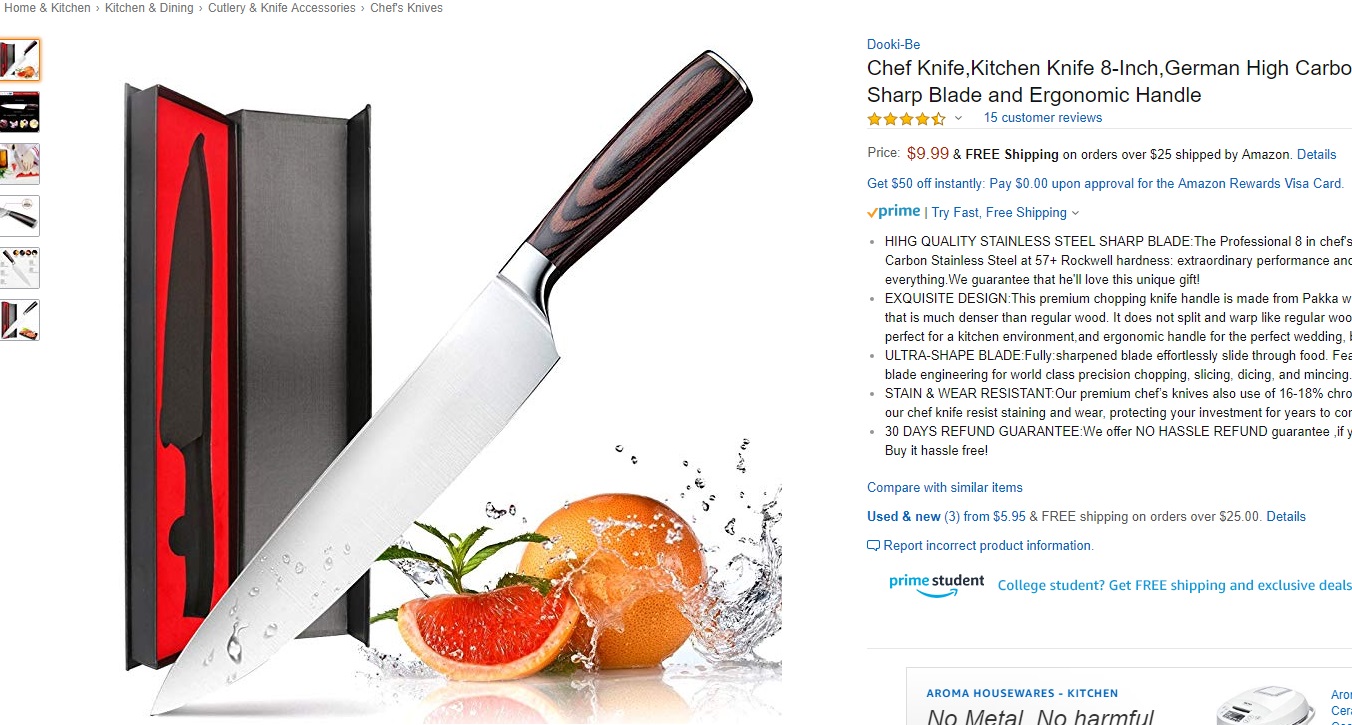Viewport: 1352px width, 725px height.
Task: Click the prime student logo
Action: (x=936, y=585)
